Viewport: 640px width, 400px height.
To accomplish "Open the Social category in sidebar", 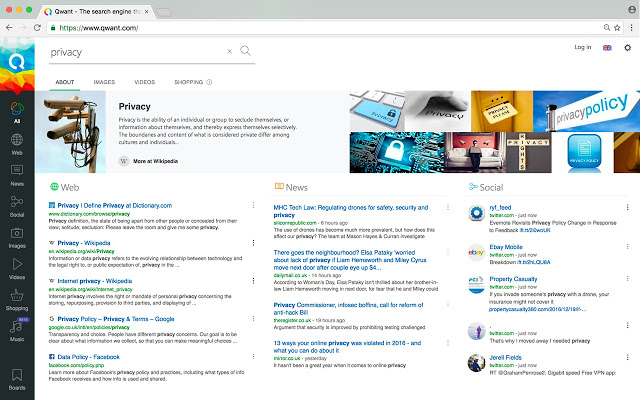I will tap(17, 206).
